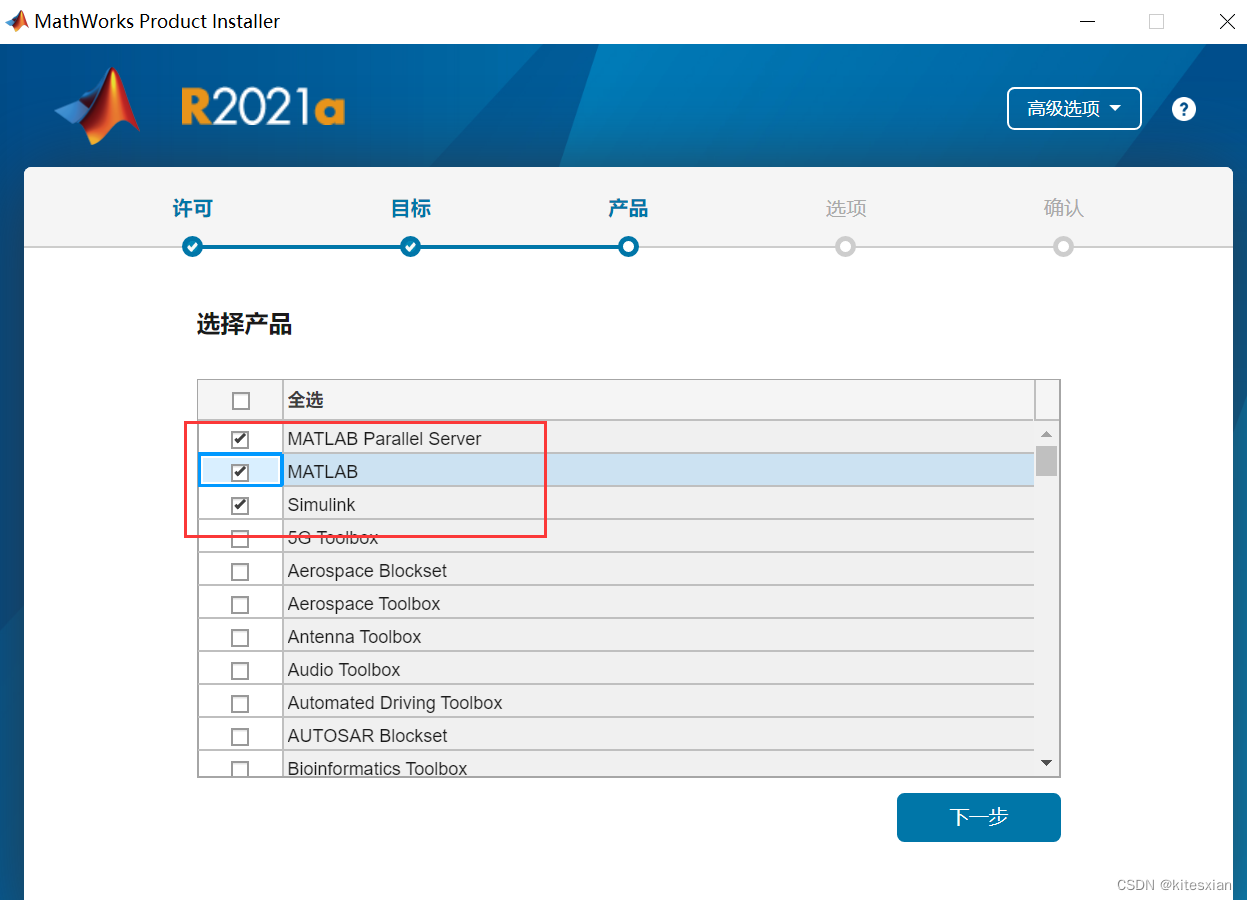Click the R2021a release label
1247x900 pixels.
tap(263, 107)
